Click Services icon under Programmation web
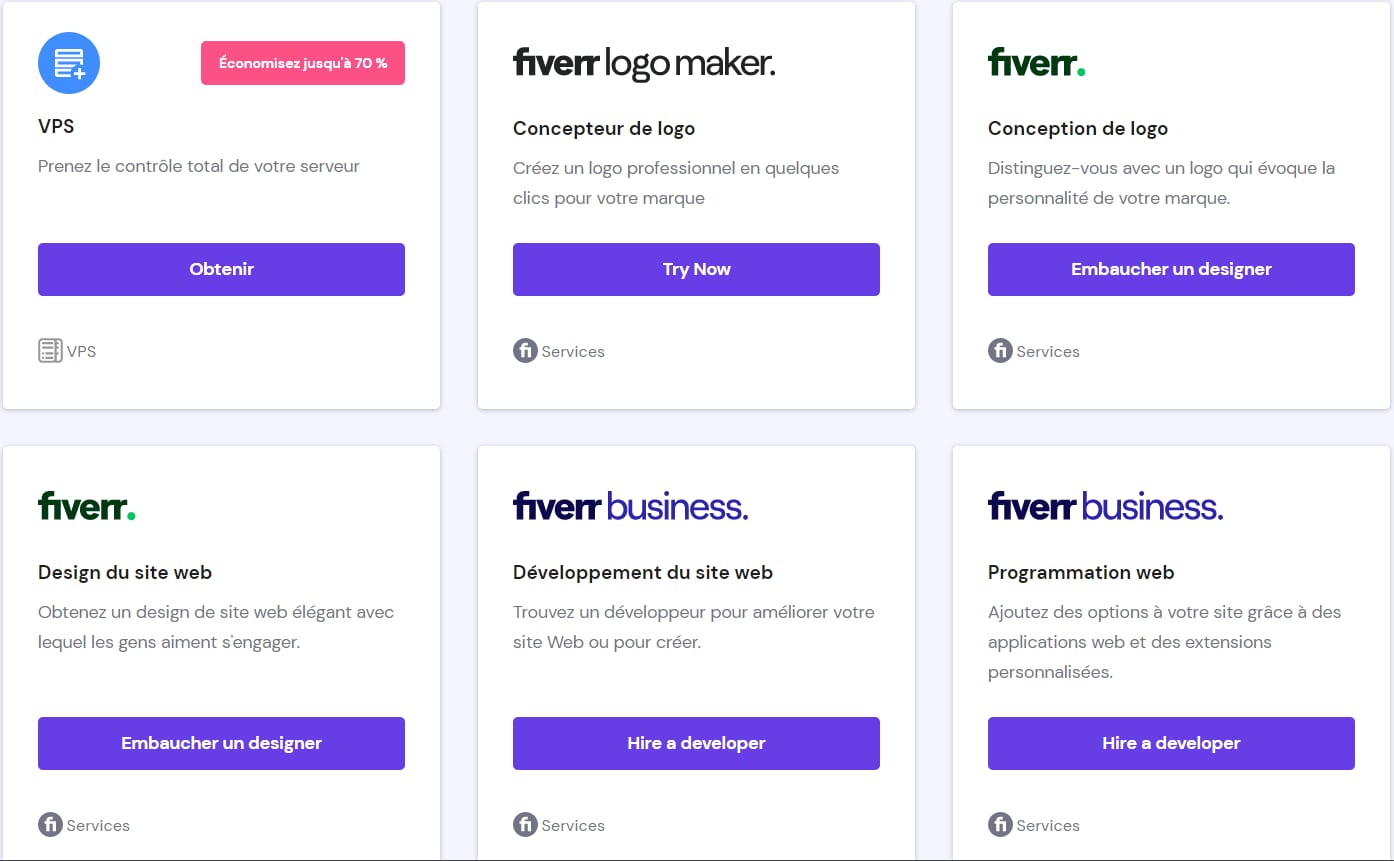 [x=1000, y=825]
